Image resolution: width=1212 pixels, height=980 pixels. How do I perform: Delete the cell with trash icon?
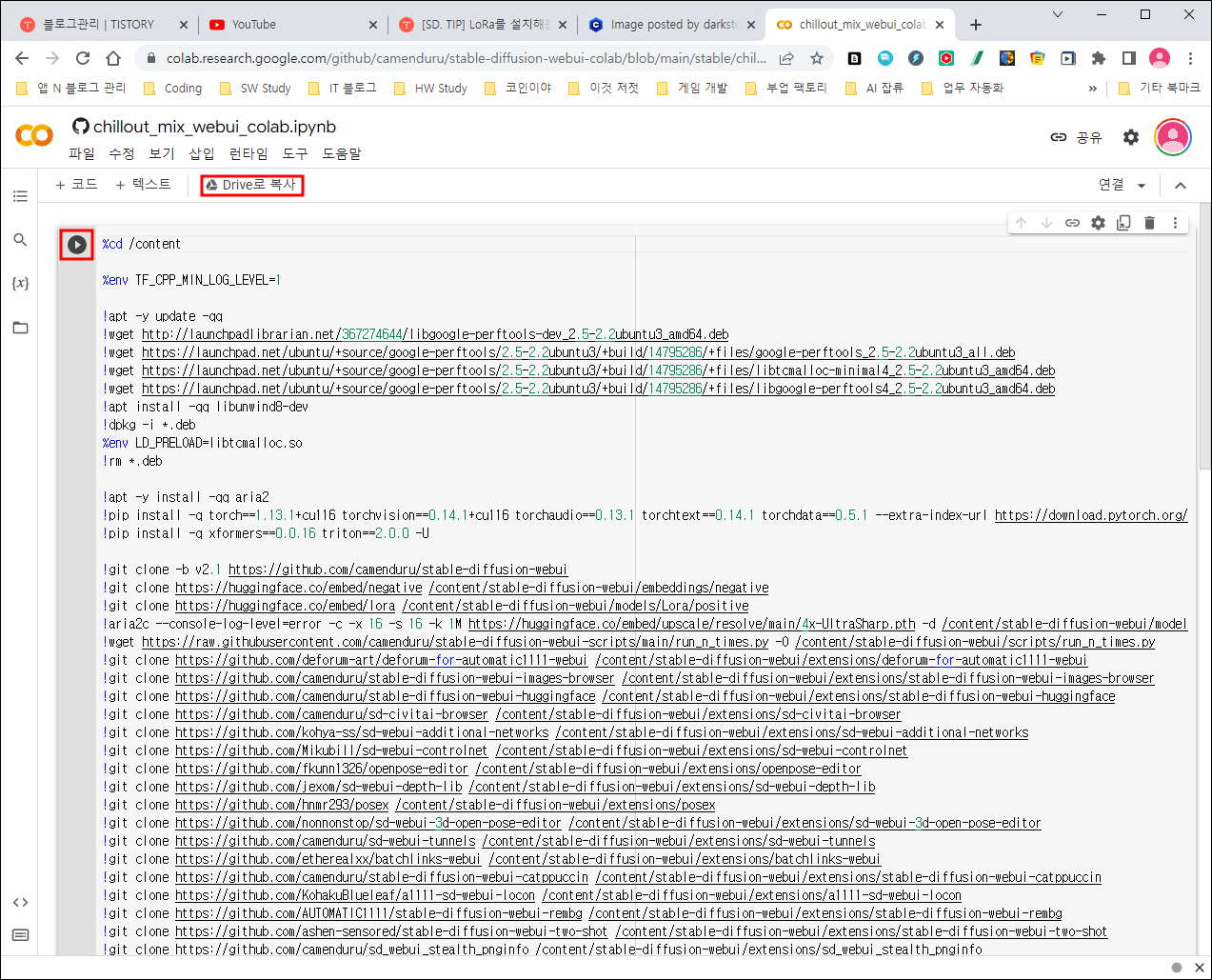pos(1149,223)
